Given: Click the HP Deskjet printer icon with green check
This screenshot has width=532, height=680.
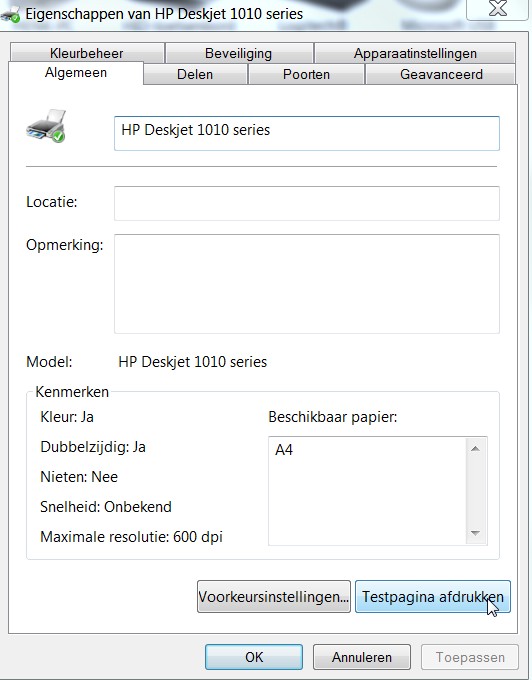Looking at the screenshot, I should coord(46,126).
